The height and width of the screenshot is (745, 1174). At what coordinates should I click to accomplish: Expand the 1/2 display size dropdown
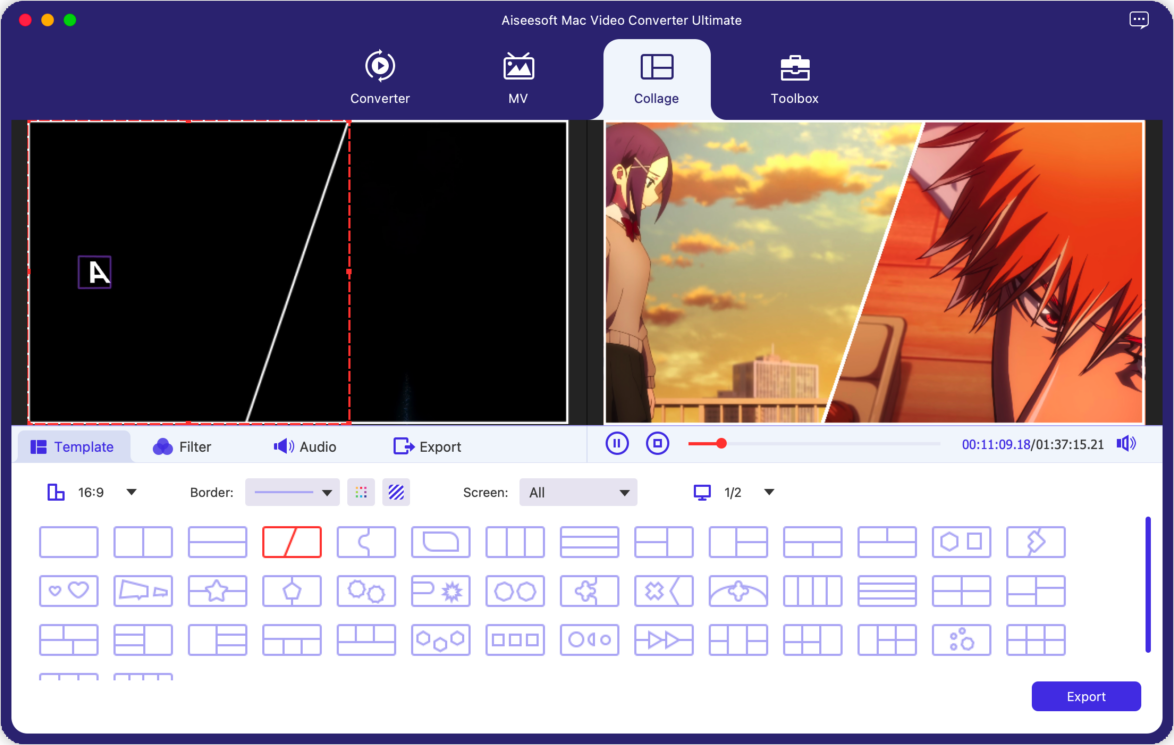(x=769, y=493)
